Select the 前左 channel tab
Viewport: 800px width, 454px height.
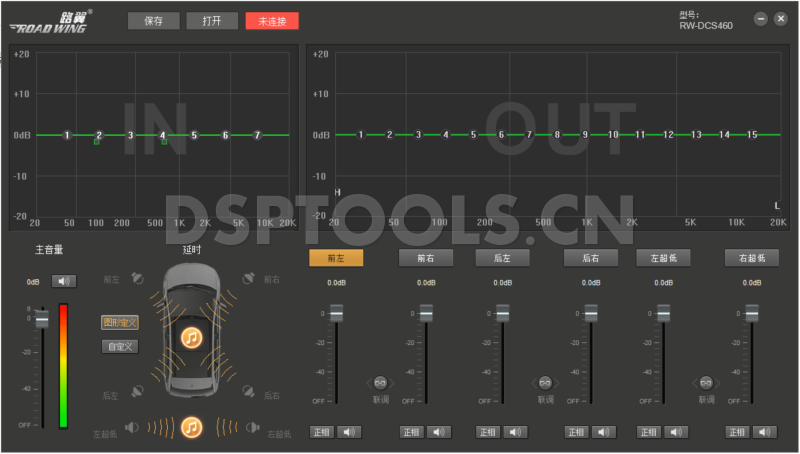coord(336,258)
